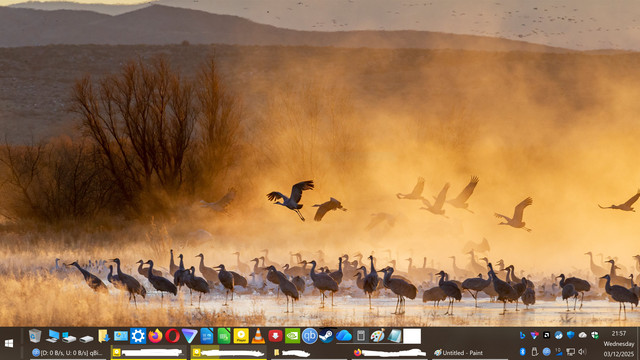Viewport: 640px width, 360px height.
Task: Open the Proton VPN tray icon
Action: pos(534,336)
